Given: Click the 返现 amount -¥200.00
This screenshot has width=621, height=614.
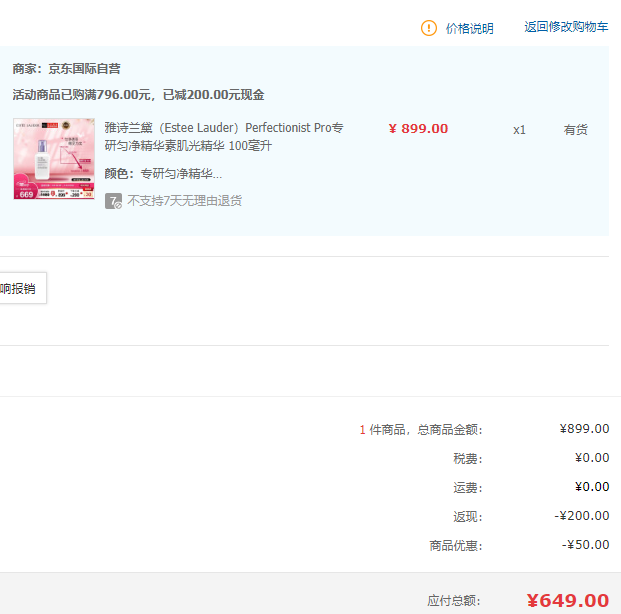Looking at the screenshot, I should pyautogui.click(x=581, y=516).
